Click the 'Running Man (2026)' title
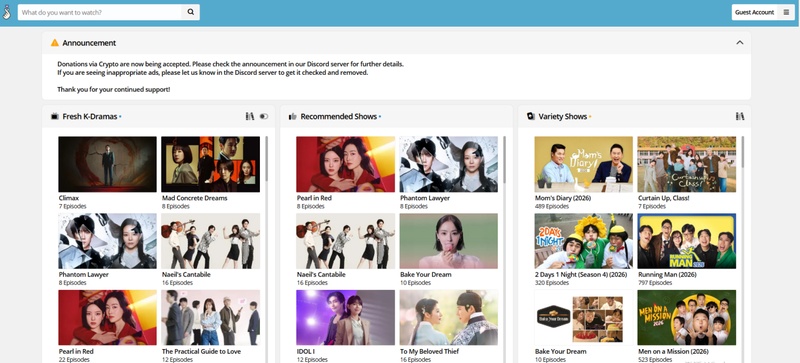Viewport: 800px width, 363px height. [x=667, y=275]
